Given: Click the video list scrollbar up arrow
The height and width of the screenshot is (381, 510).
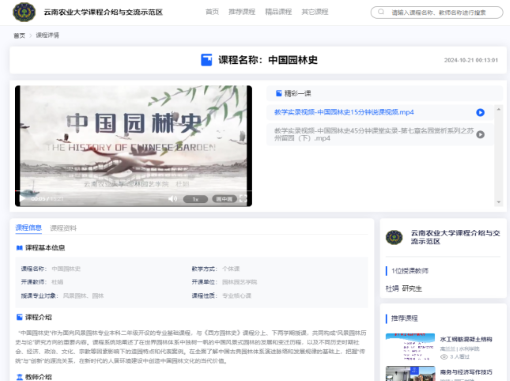Looking at the screenshot, I should 499,109.
